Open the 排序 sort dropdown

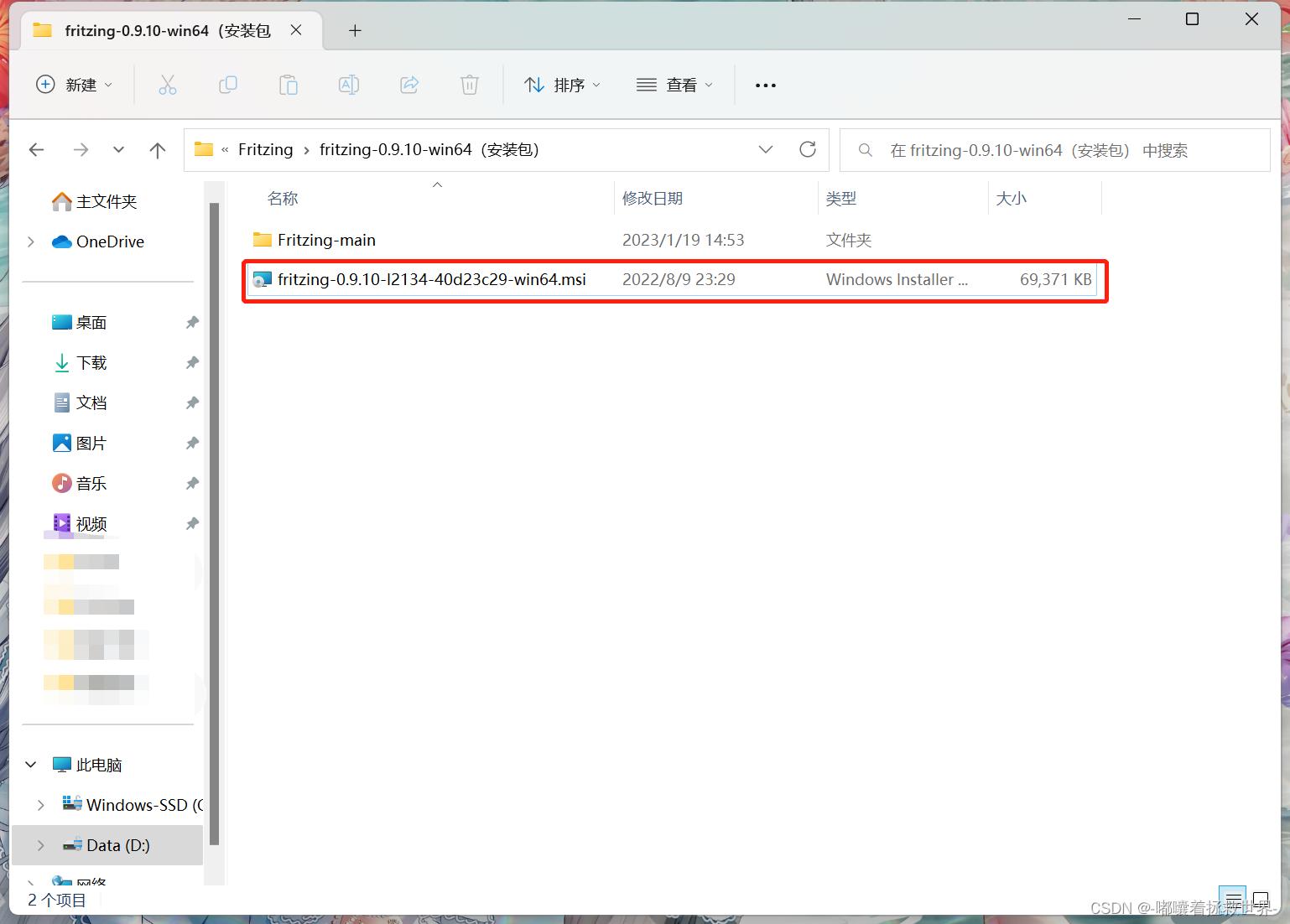(x=562, y=85)
